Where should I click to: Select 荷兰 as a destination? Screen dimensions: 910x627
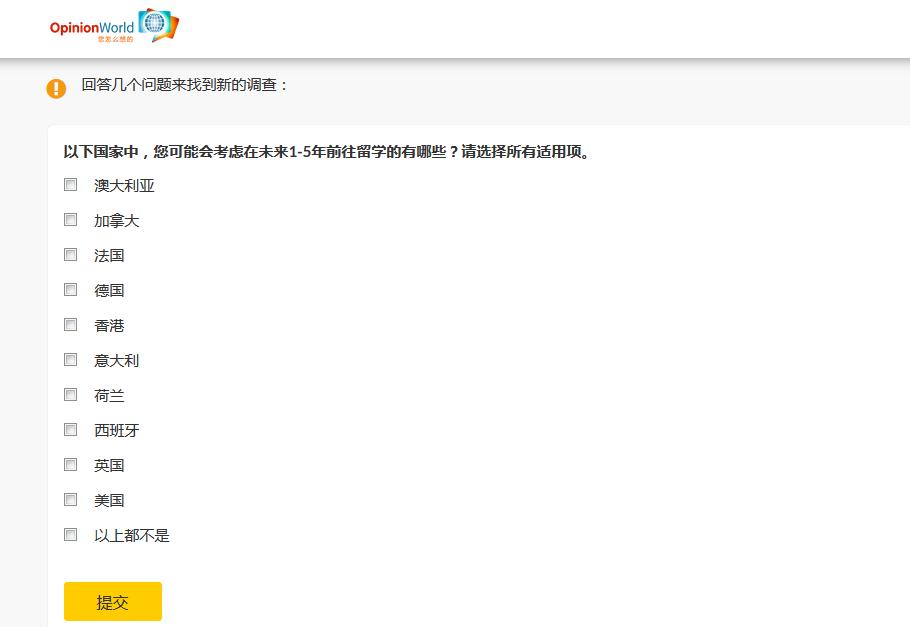tap(70, 394)
